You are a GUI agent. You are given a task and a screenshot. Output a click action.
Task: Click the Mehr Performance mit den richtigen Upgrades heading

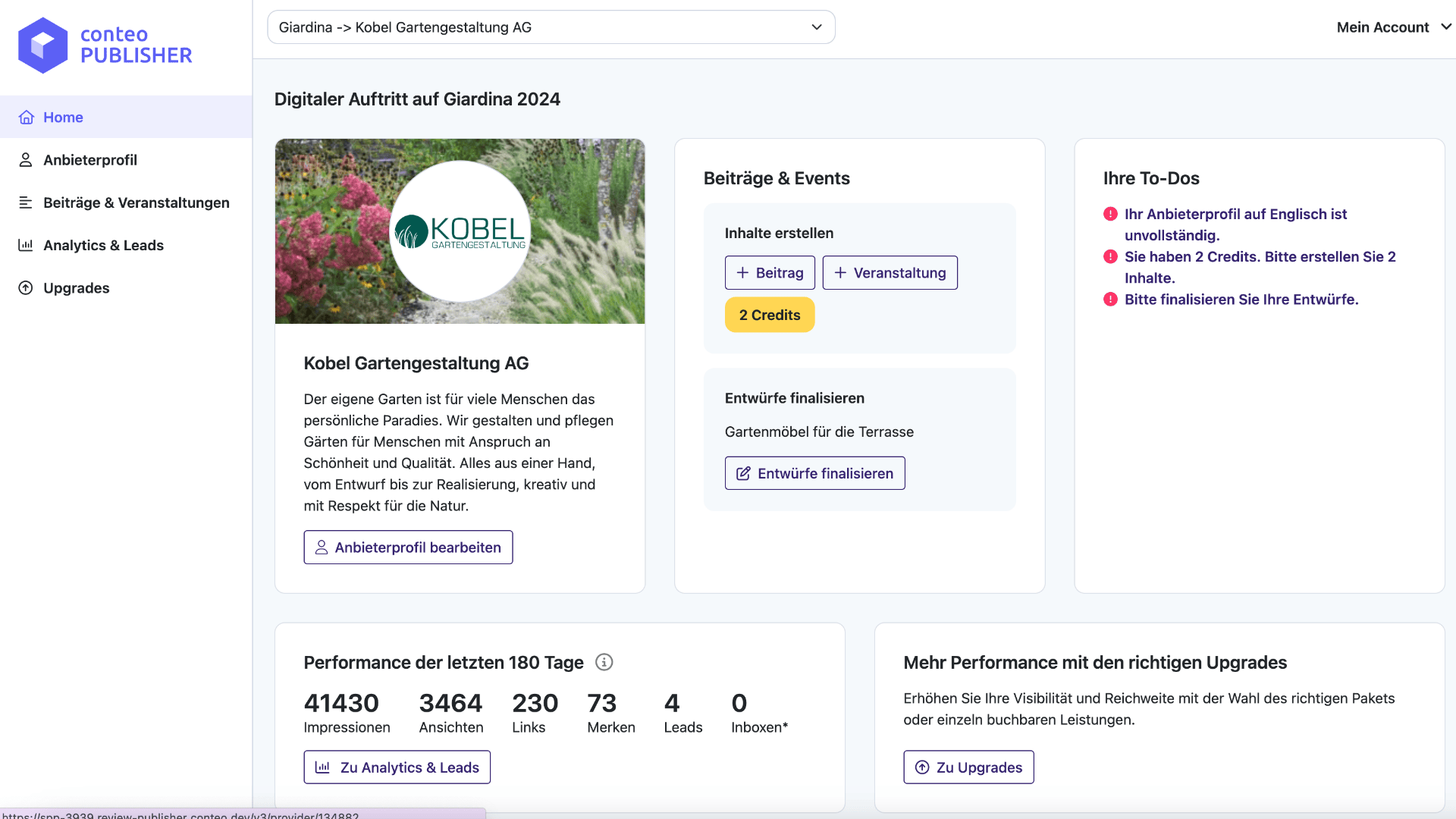pos(1095,663)
